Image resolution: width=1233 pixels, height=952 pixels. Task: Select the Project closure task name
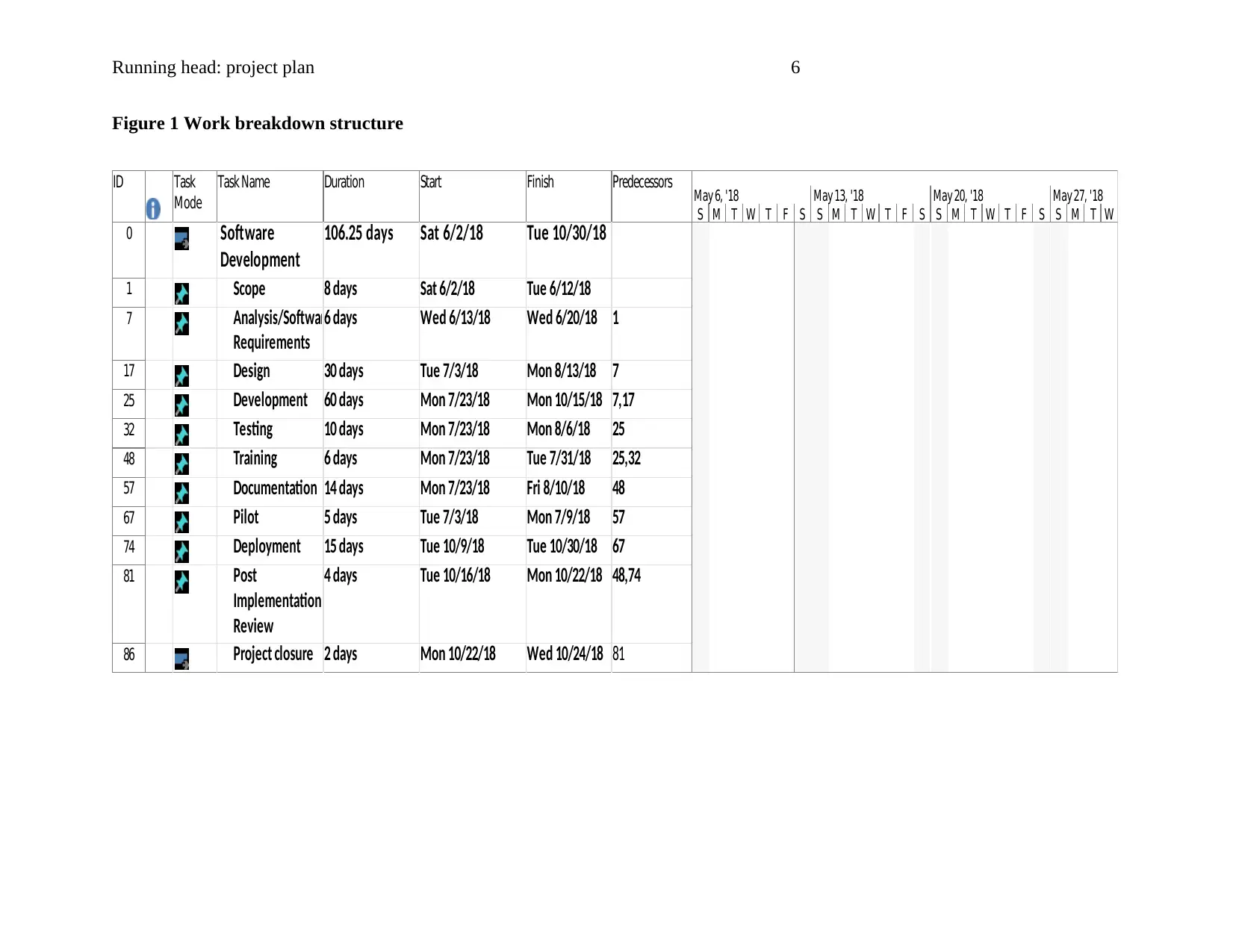273,654
